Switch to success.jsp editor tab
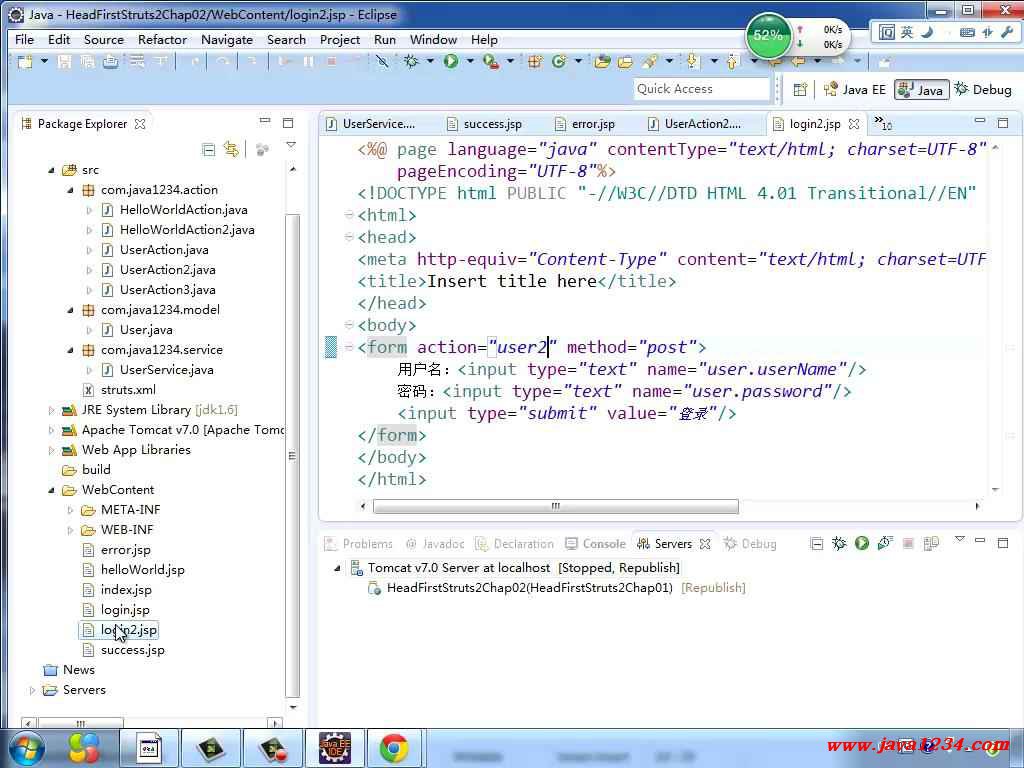Viewport: 1024px width, 768px height. pos(485,124)
